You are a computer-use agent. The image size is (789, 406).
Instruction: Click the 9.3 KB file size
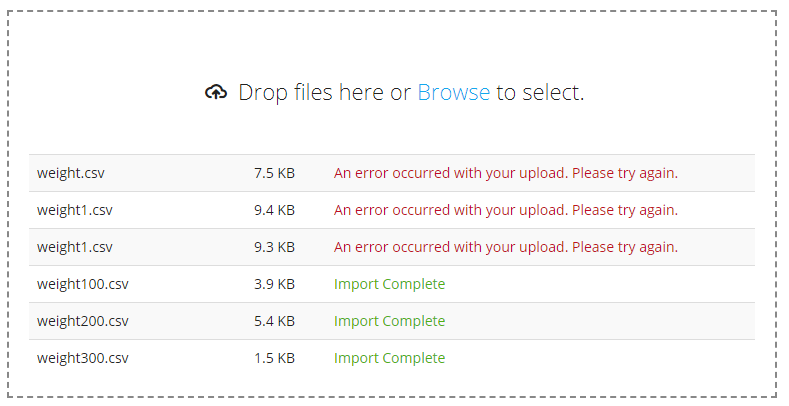pyautogui.click(x=274, y=247)
